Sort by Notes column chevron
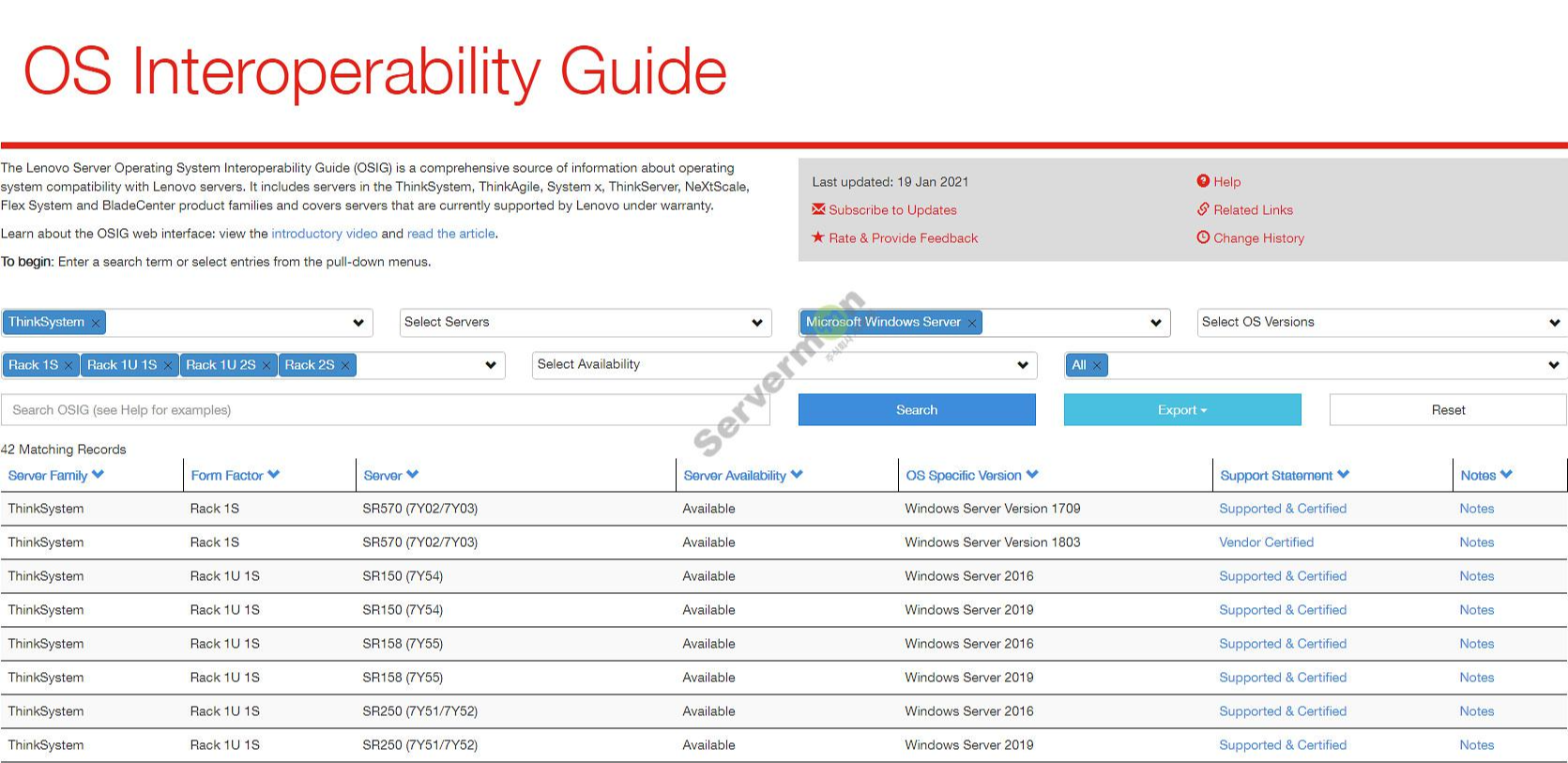Screen dimensions: 1568x763 1507,475
